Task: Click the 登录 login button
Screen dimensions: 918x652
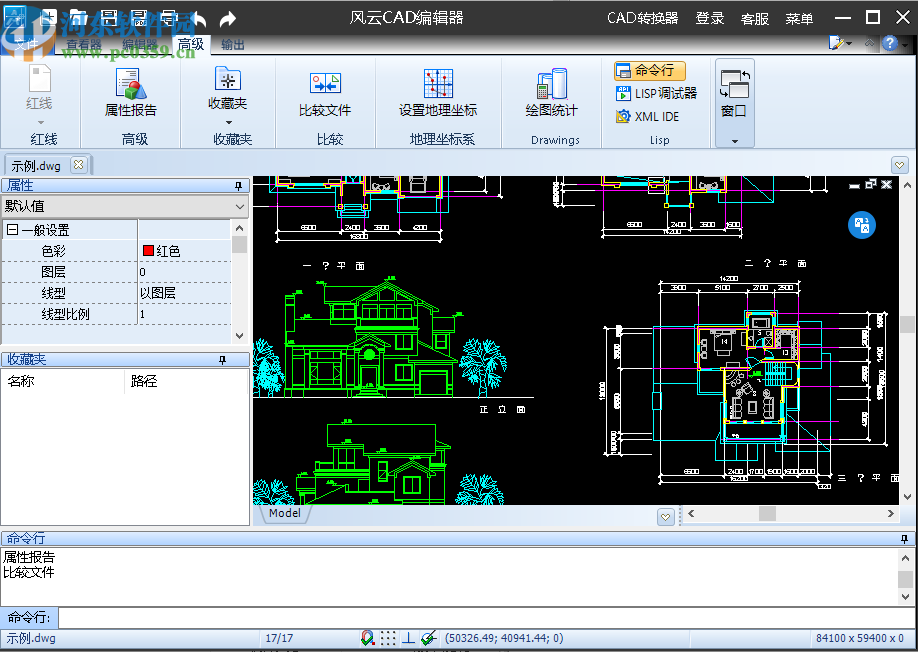Action: (710, 18)
